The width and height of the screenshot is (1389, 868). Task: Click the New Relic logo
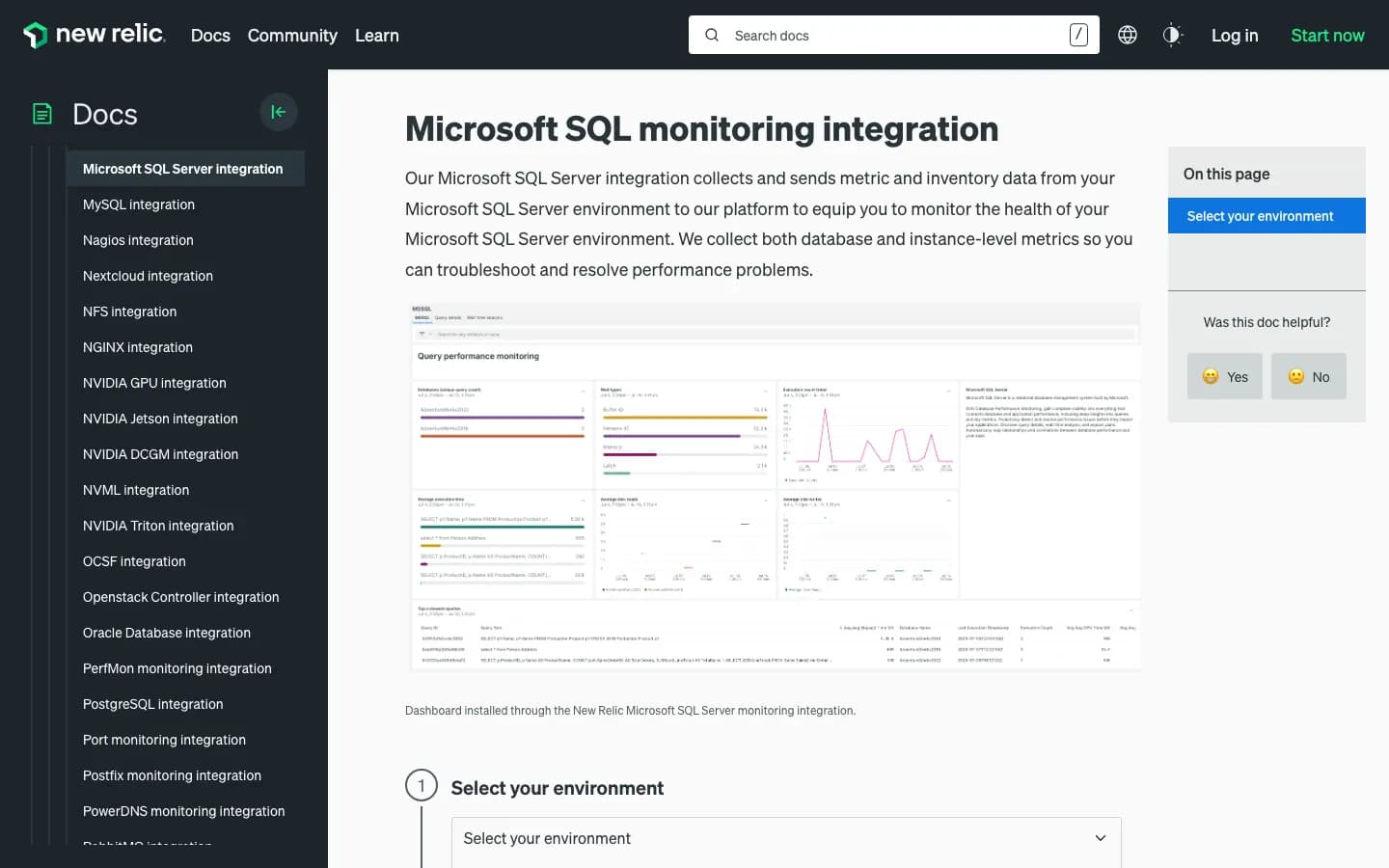[94, 35]
